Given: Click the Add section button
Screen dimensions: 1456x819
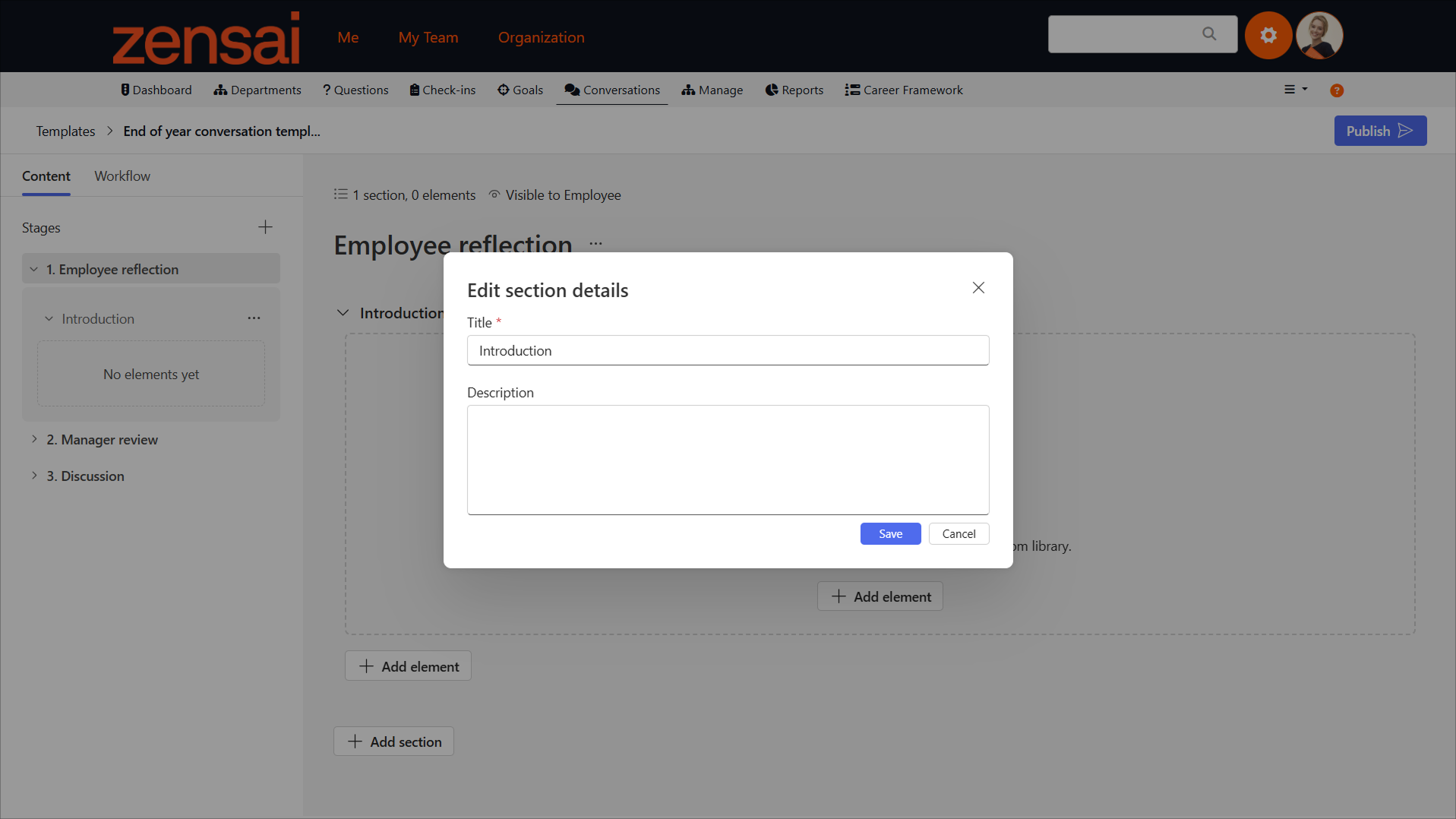Looking at the screenshot, I should point(393,742).
